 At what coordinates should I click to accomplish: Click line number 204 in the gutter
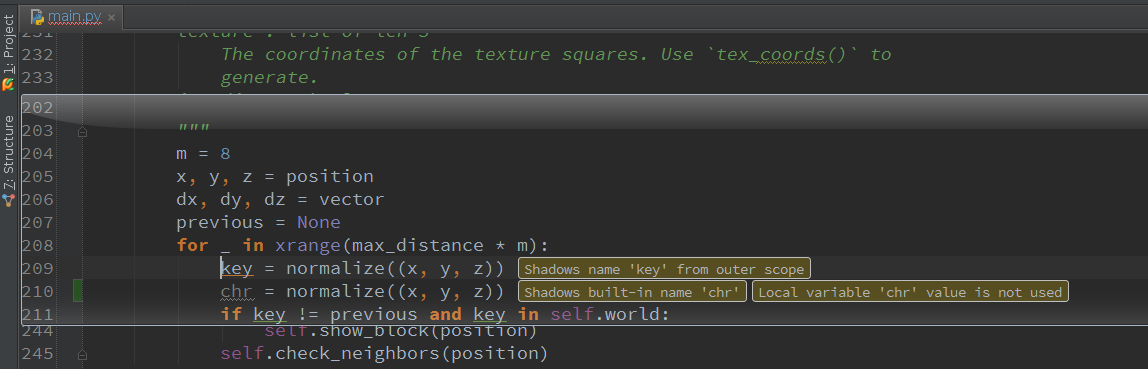point(38,154)
